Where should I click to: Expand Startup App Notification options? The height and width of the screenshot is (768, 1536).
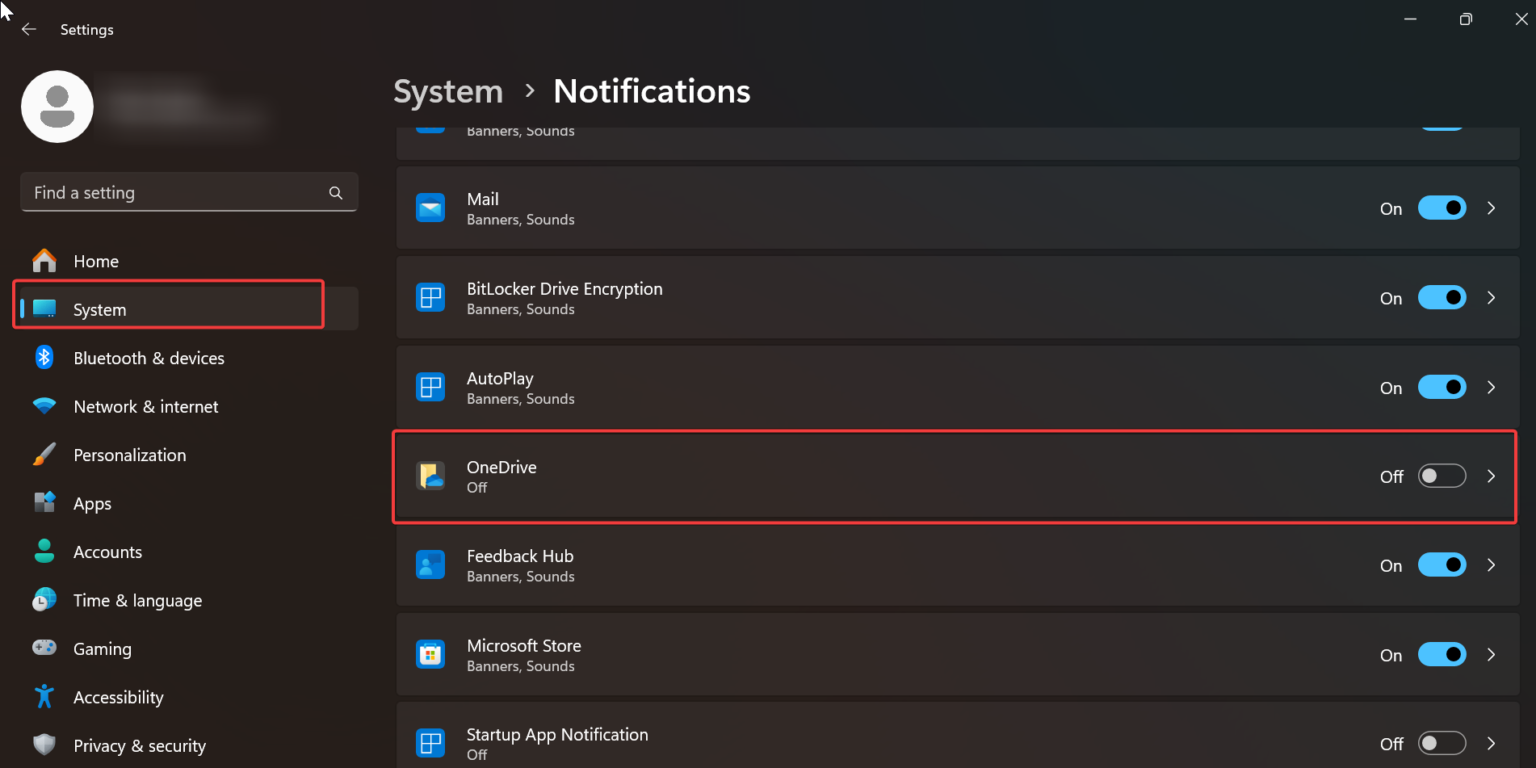click(1491, 743)
